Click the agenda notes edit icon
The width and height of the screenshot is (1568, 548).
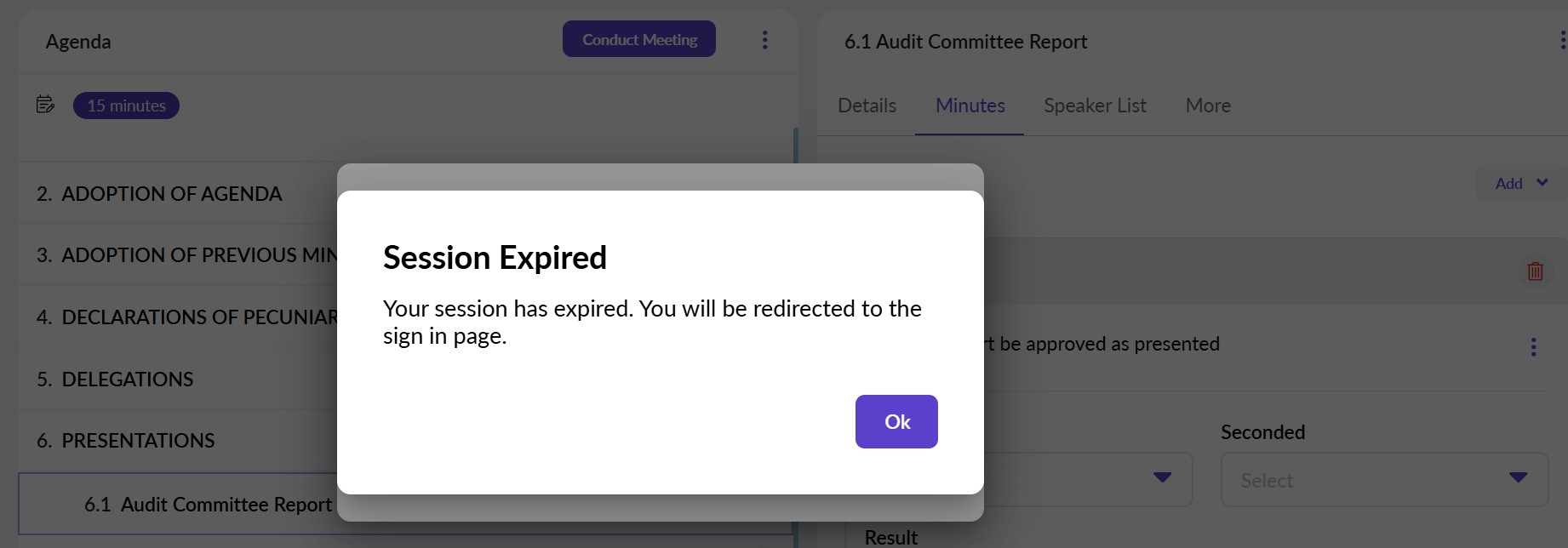click(x=45, y=105)
